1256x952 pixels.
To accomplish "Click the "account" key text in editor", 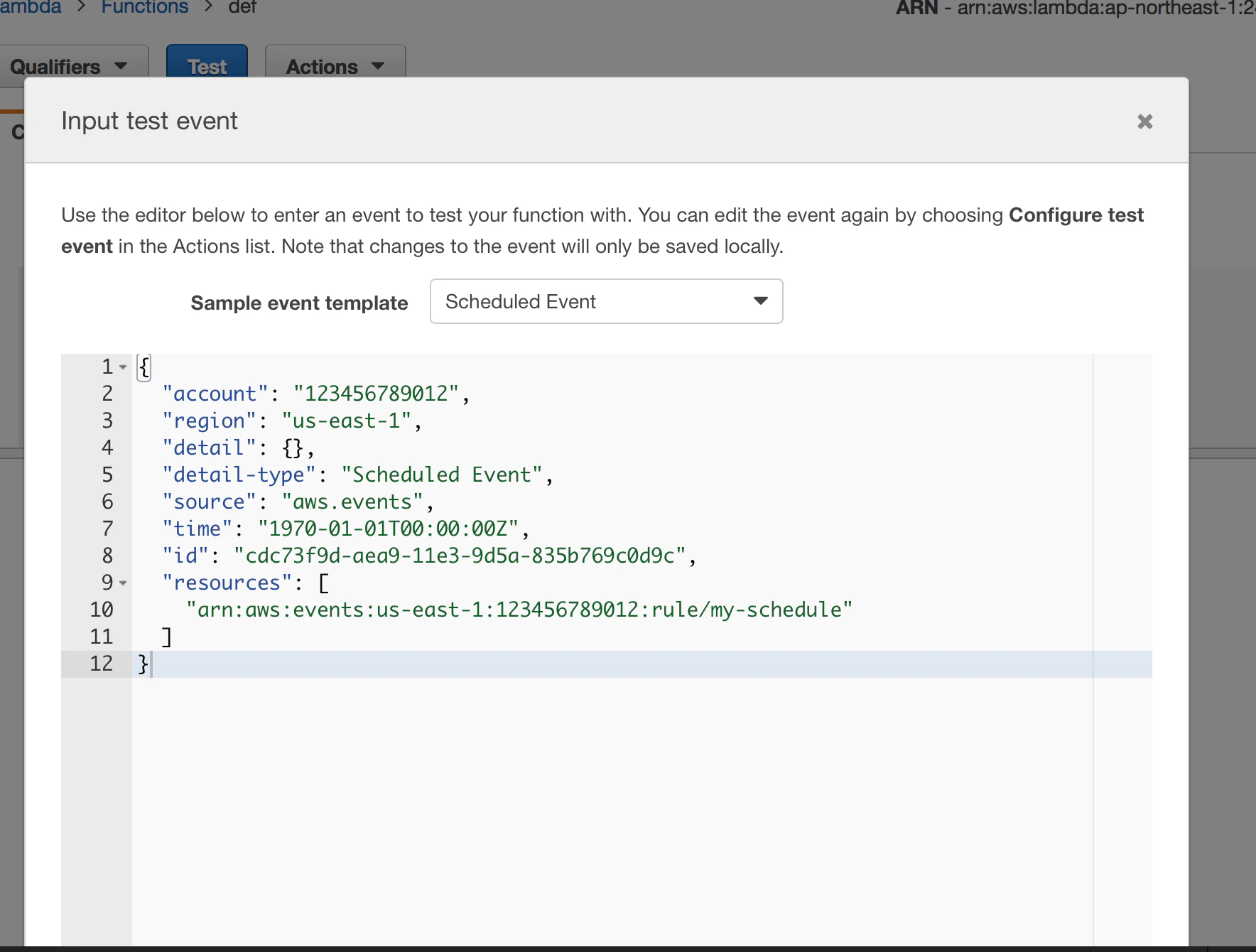I will click(x=215, y=394).
